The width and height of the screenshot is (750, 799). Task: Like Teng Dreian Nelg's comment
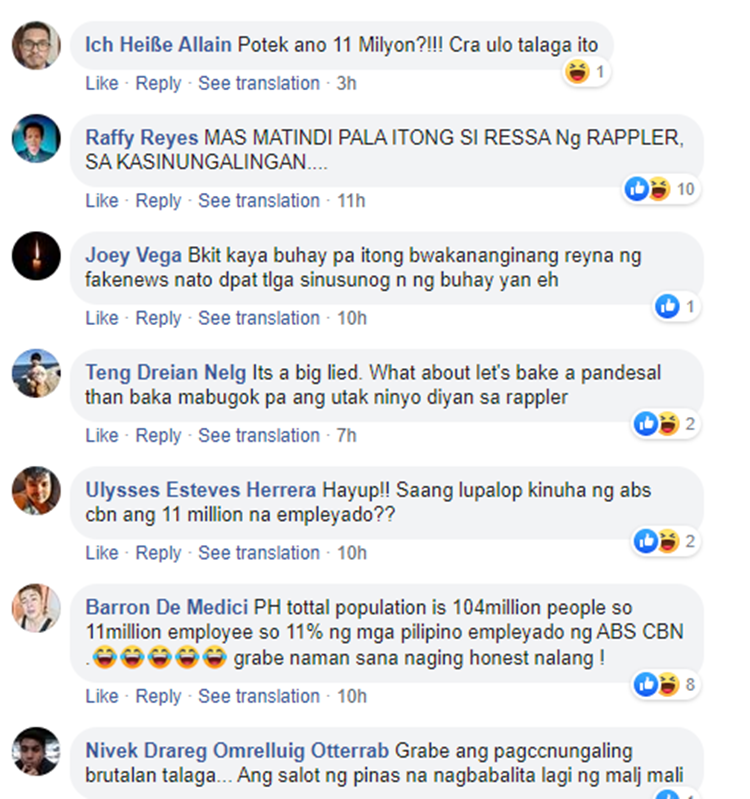click(x=102, y=435)
